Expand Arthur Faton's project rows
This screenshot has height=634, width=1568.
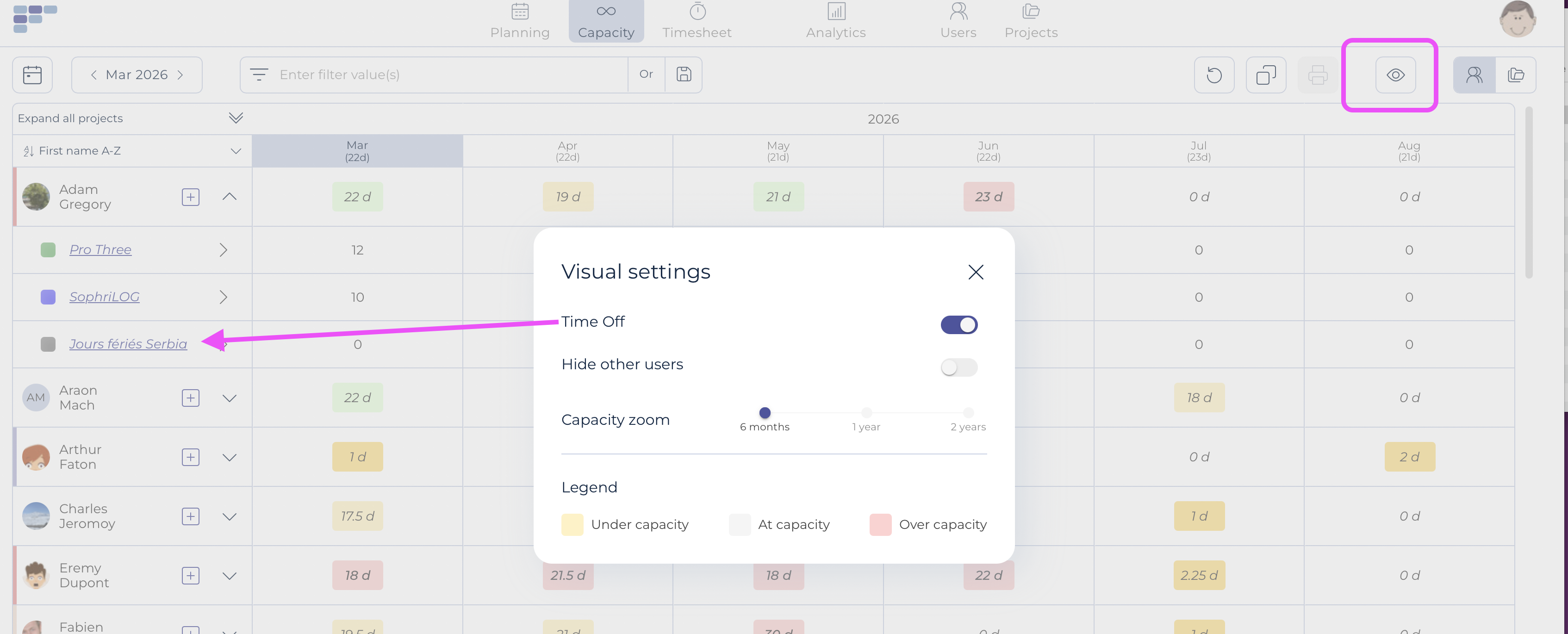coord(230,458)
